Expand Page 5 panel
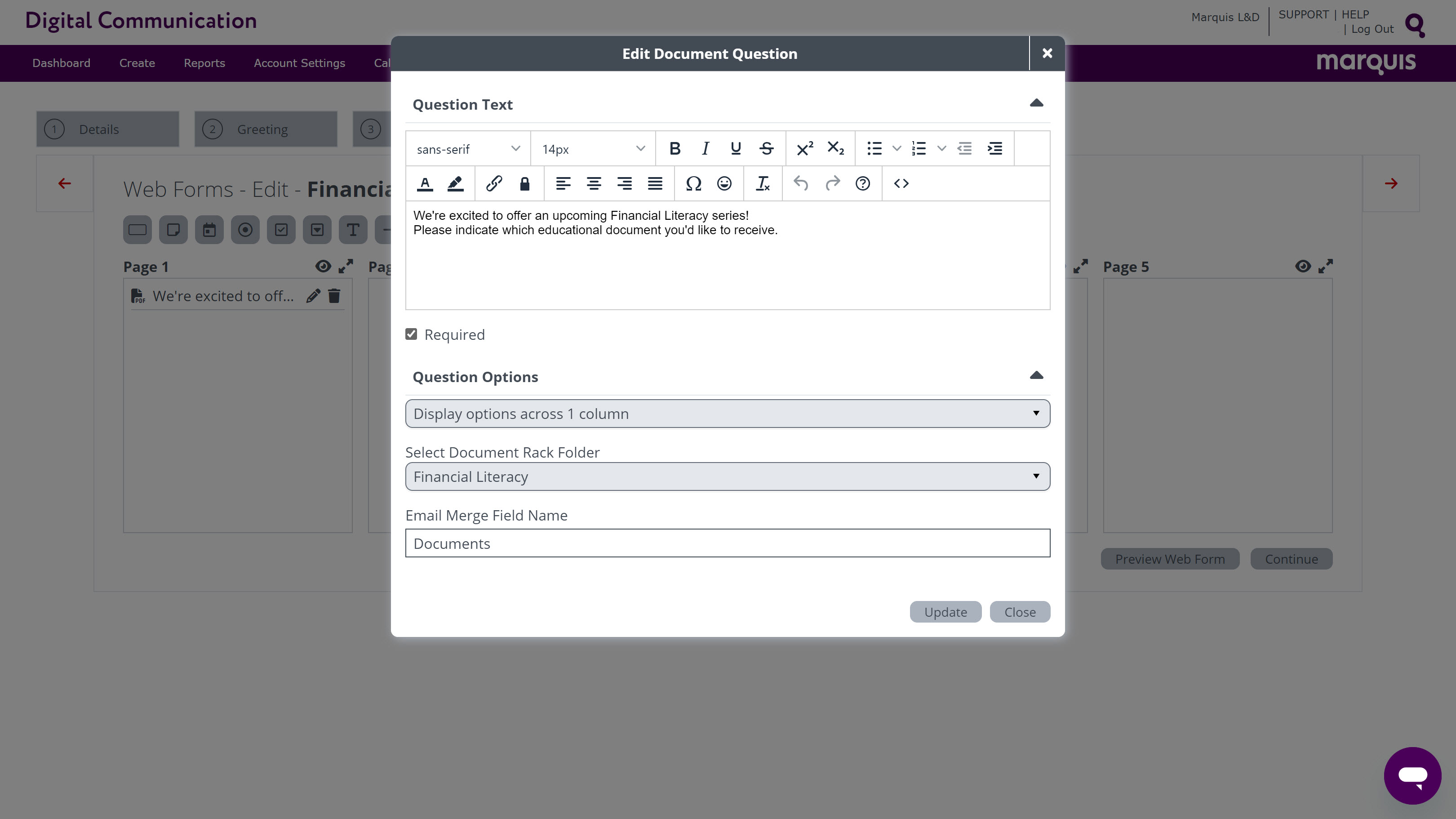This screenshot has height=819, width=1456. click(x=1325, y=266)
